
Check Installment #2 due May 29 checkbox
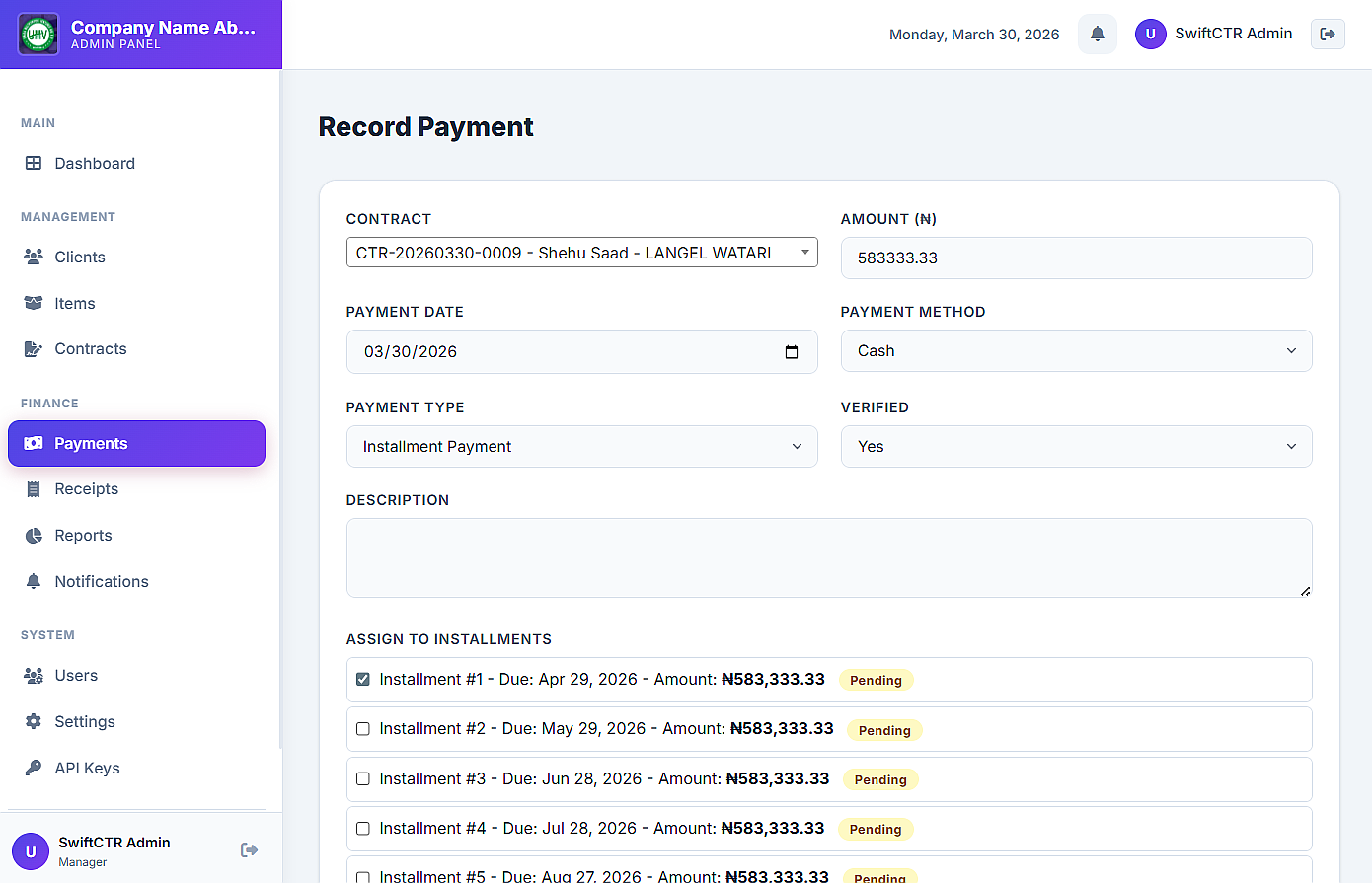click(363, 729)
